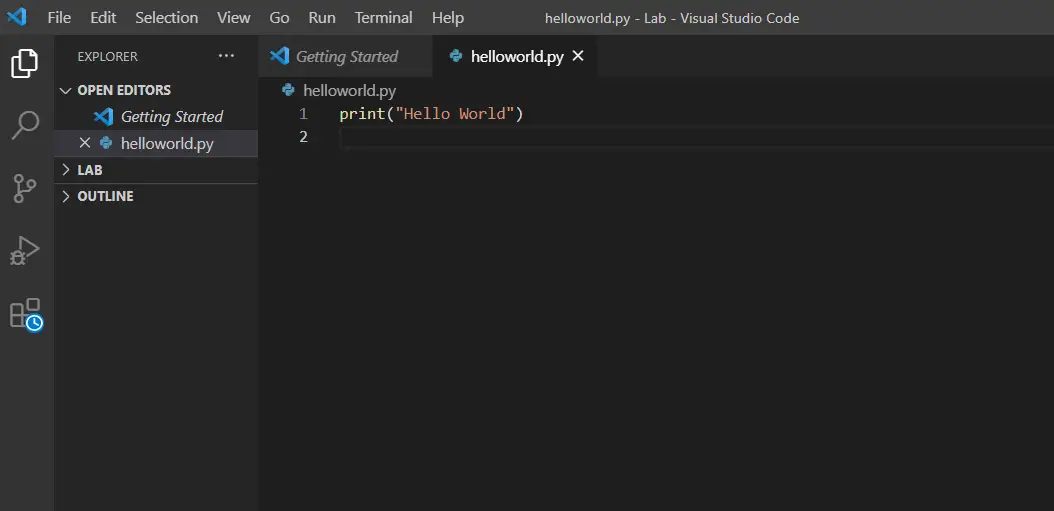
Task: Switch to the Getting Started tab
Action: coord(346,56)
